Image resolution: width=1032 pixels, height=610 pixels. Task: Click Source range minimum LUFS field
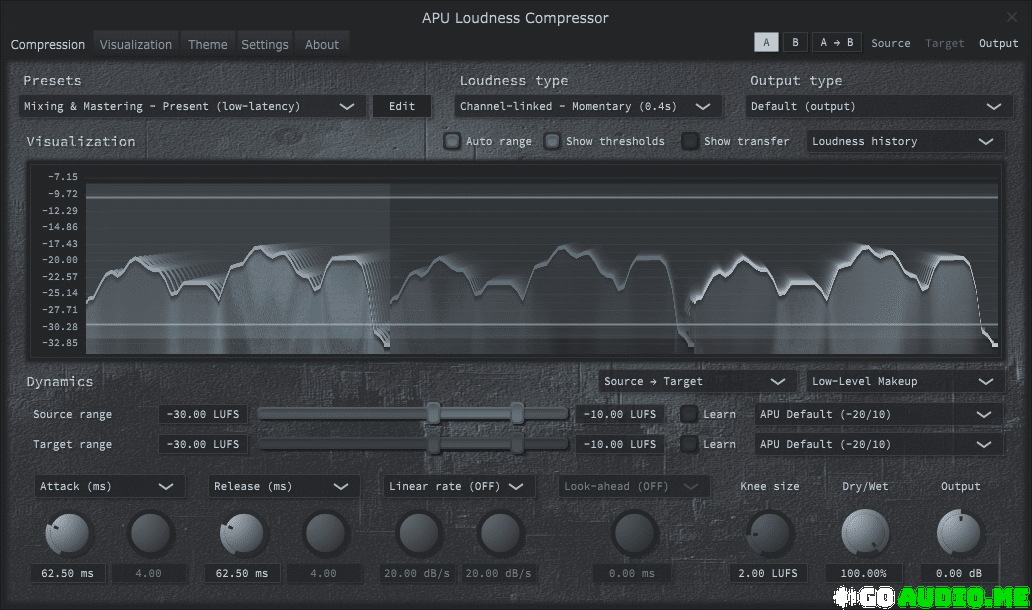(x=203, y=414)
